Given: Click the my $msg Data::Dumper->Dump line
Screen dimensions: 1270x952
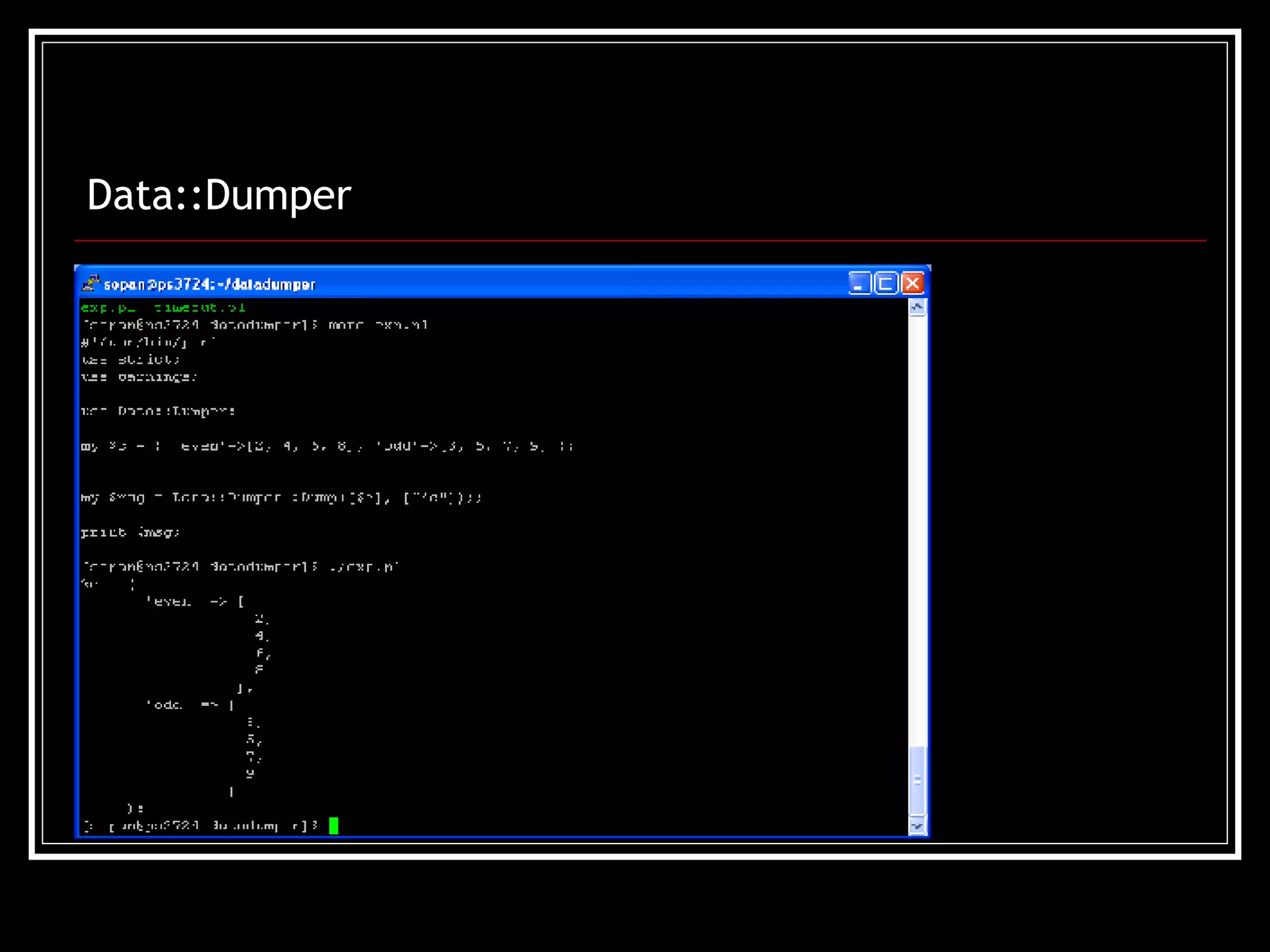Looking at the screenshot, I should coord(281,498).
